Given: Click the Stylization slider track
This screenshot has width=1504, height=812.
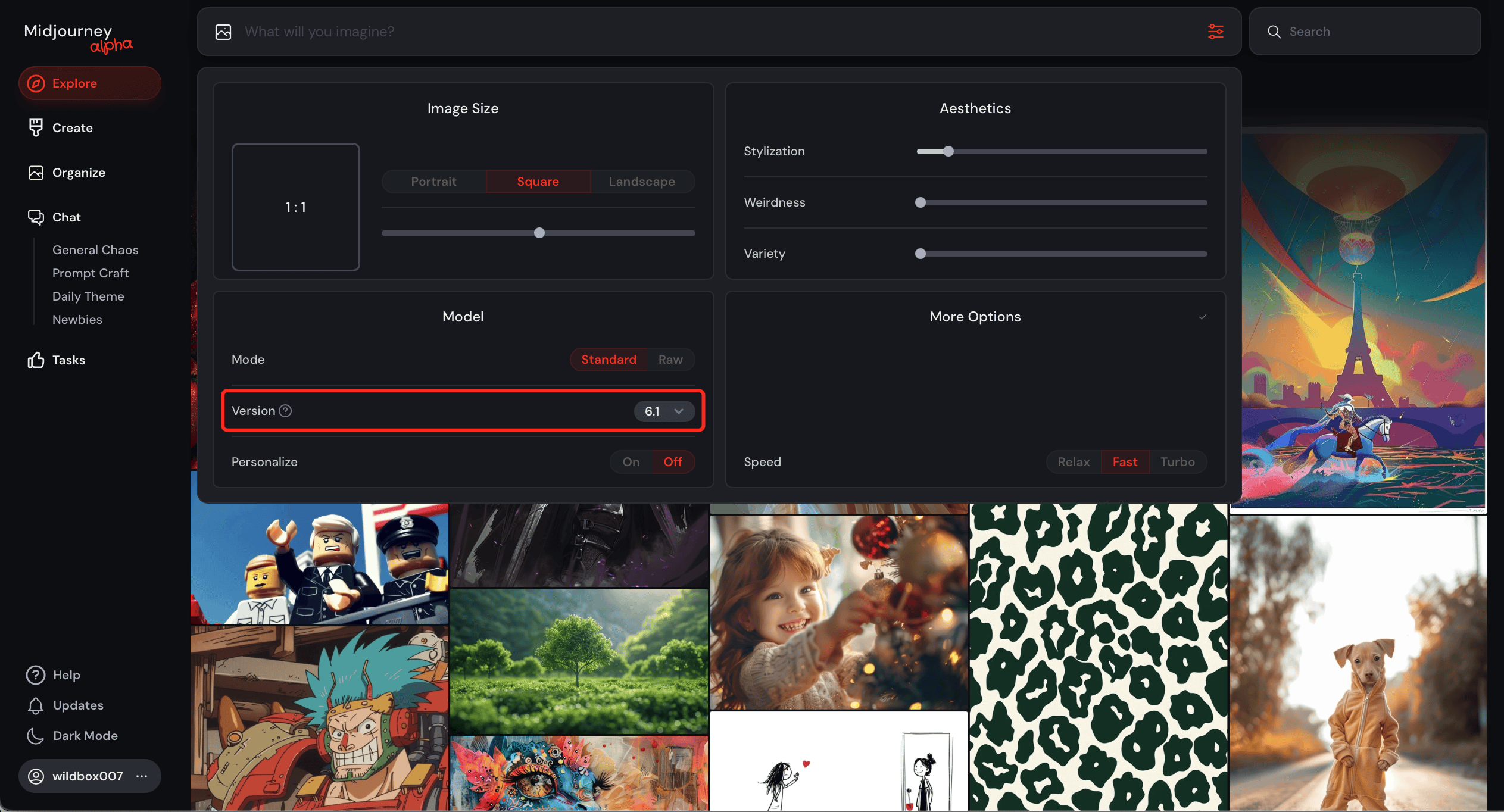Looking at the screenshot, I should point(1062,151).
